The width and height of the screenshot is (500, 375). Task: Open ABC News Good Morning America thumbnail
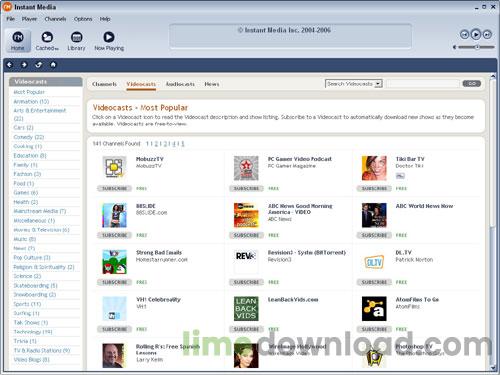pos(246,215)
